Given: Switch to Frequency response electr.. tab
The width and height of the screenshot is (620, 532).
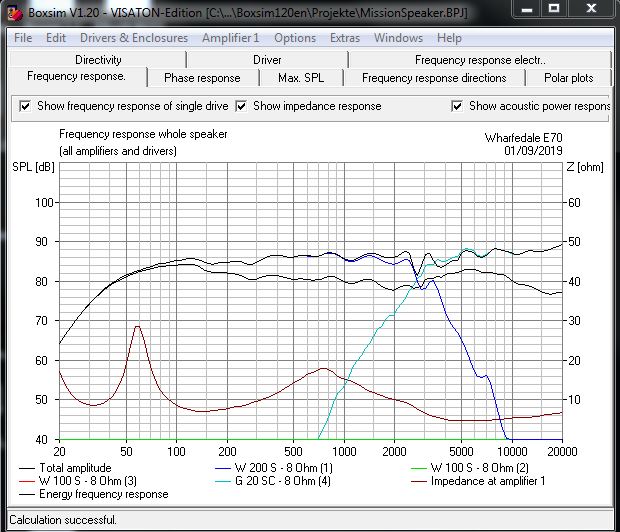Looking at the screenshot, I should [480, 60].
